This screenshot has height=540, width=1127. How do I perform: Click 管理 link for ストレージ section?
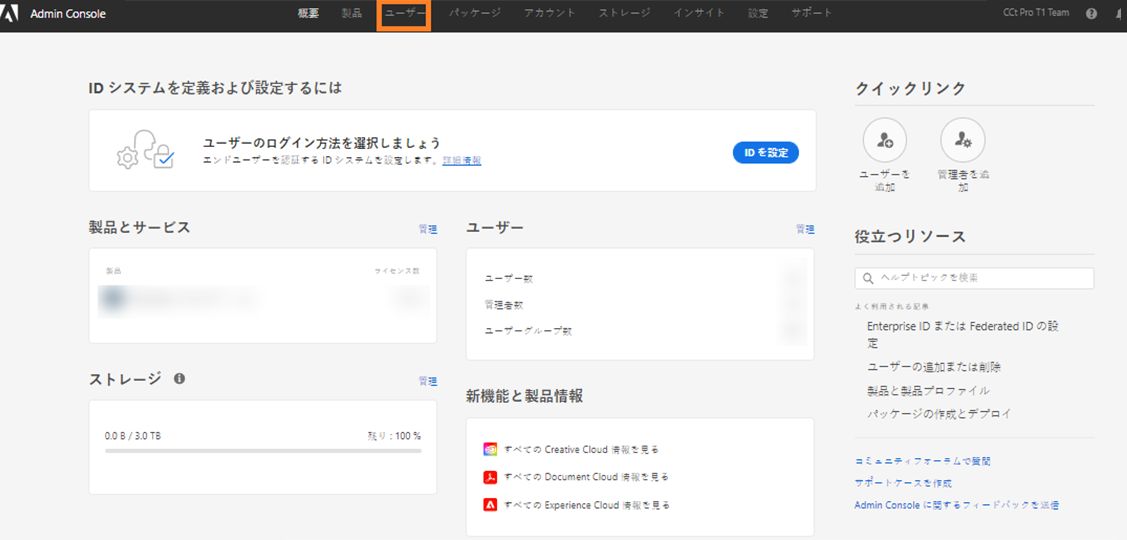tap(428, 381)
